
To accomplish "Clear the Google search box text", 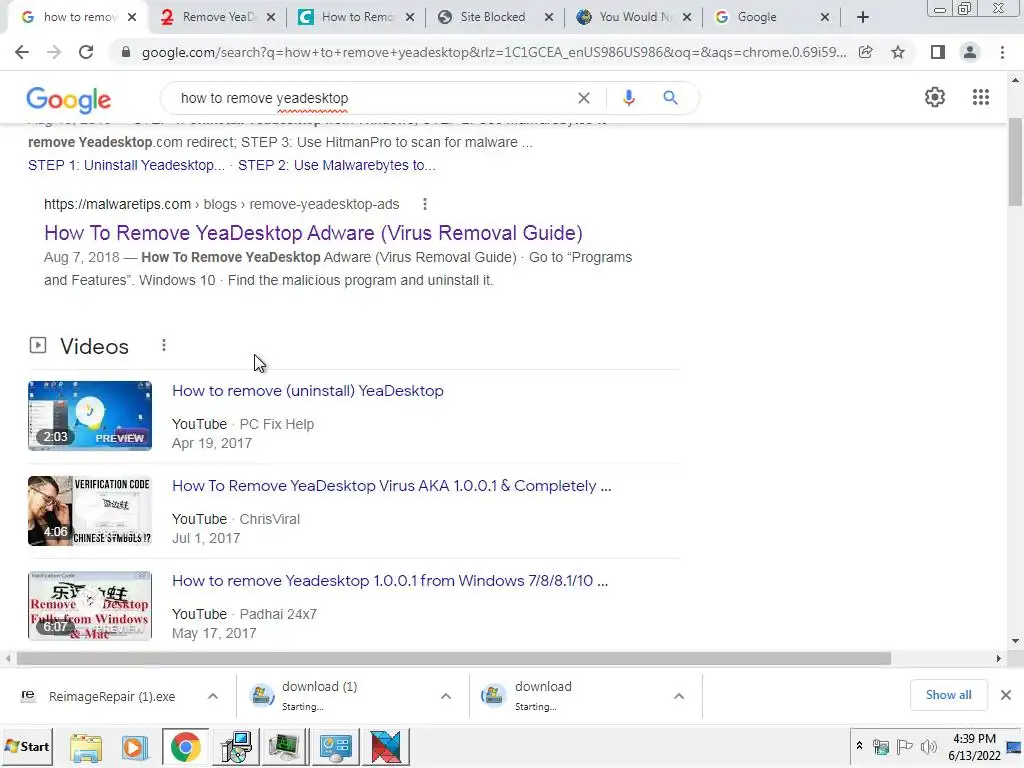I will [x=584, y=98].
